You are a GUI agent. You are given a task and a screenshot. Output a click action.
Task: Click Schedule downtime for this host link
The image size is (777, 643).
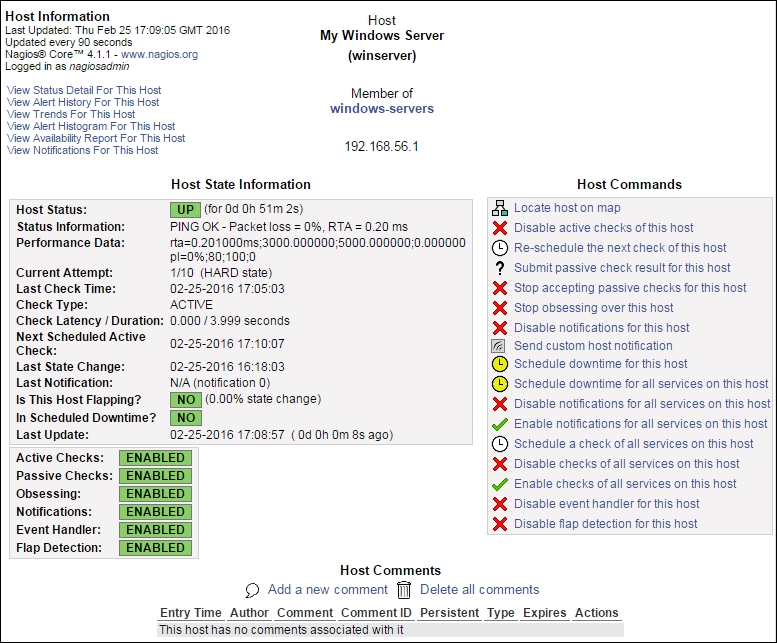point(601,364)
